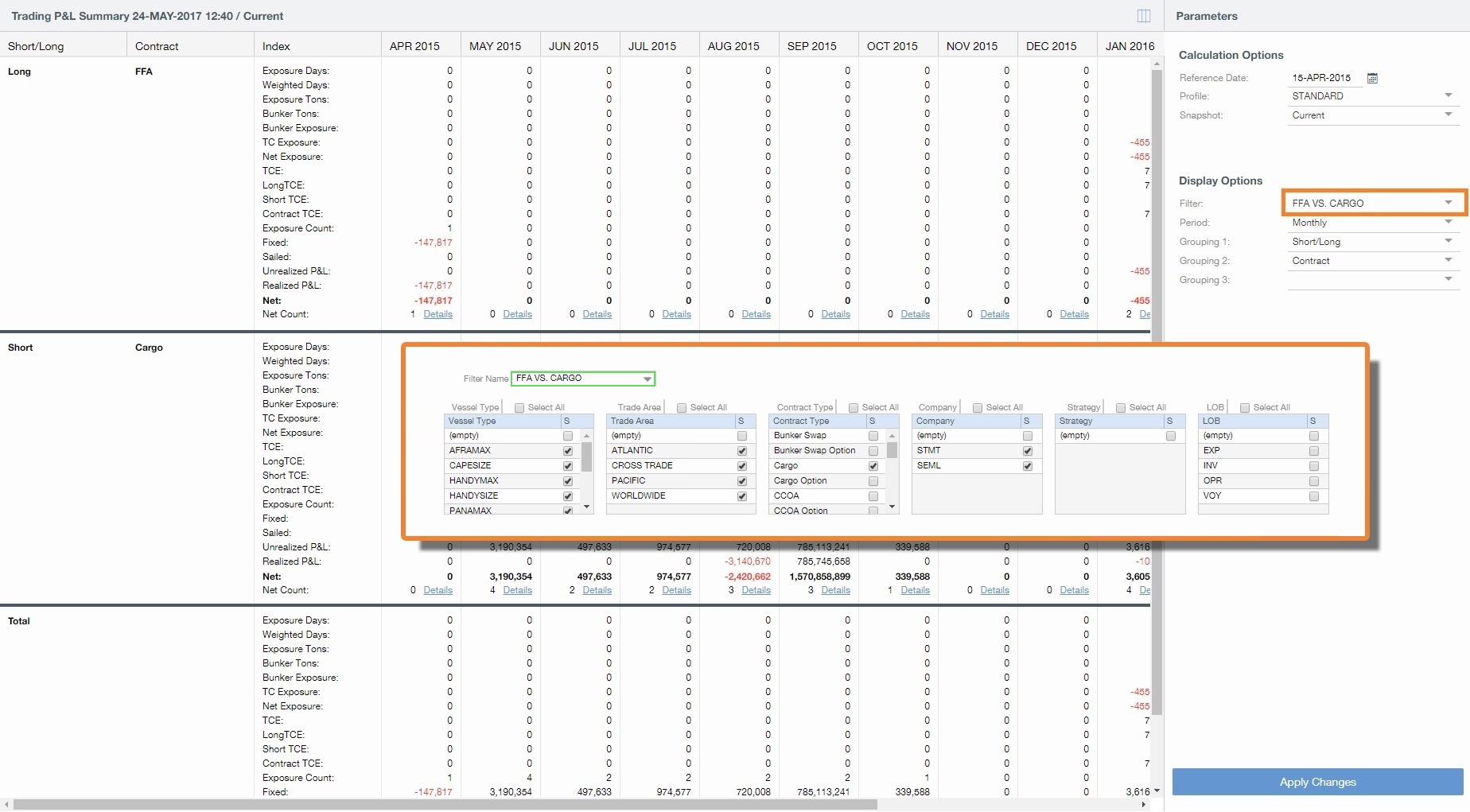
Task: Open the Period dropdown showing Monthly
Action: click(1448, 222)
